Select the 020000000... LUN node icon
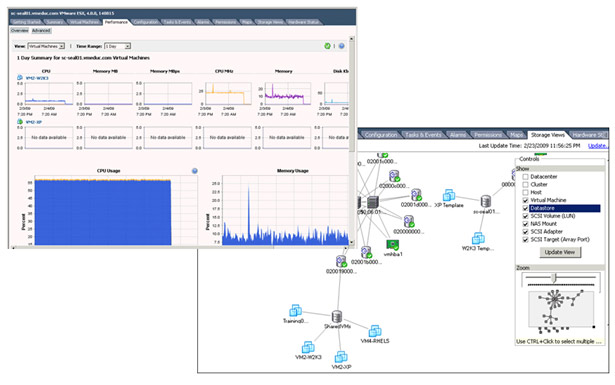Screen dimensions: 615x385 pos(409,222)
